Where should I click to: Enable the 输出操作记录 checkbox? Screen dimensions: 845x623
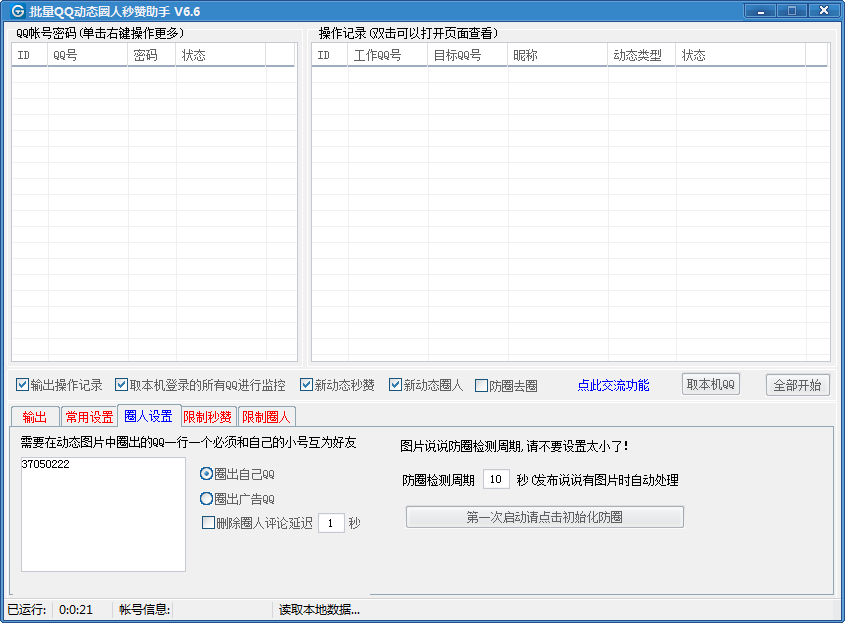point(22,385)
